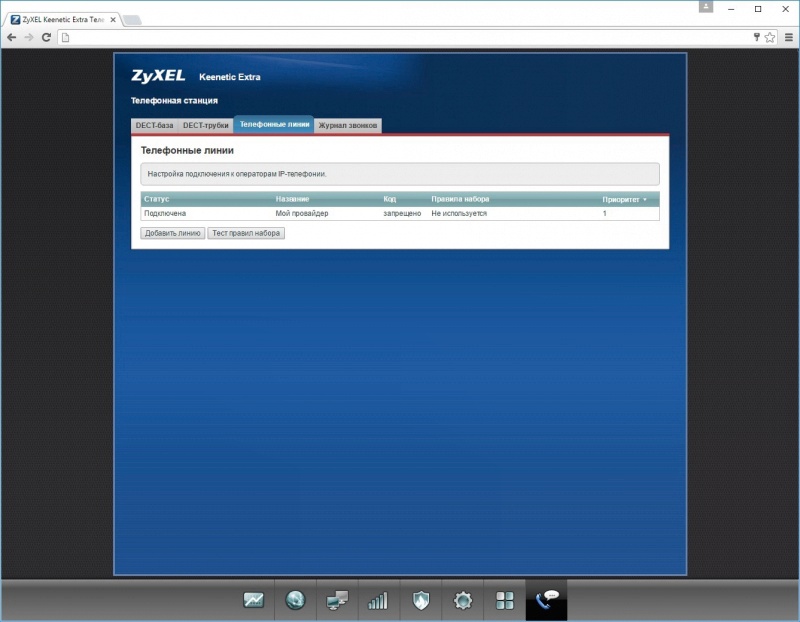800x622 pixels.
Task: Open the Internet globe section
Action: pos(295,600)
